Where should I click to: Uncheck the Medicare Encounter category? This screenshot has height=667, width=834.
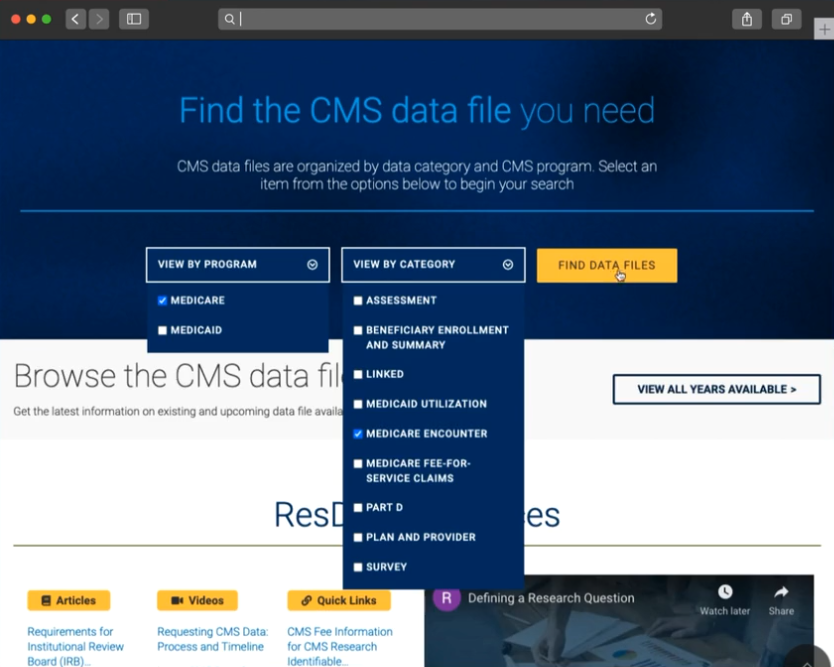(357, 433)
